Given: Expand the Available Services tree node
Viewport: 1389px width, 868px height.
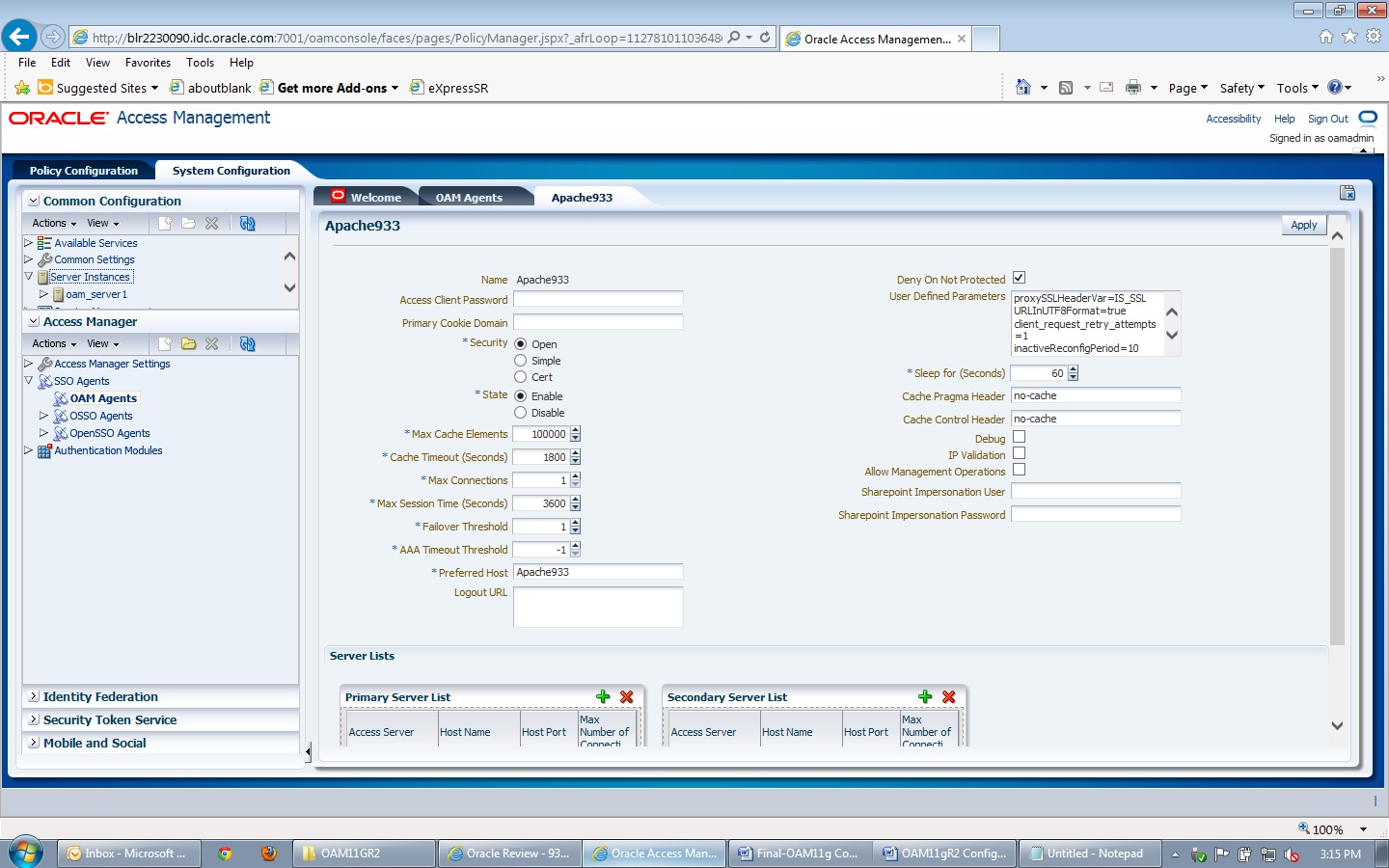Looking at the screenshot, I should tap(29, 243).
